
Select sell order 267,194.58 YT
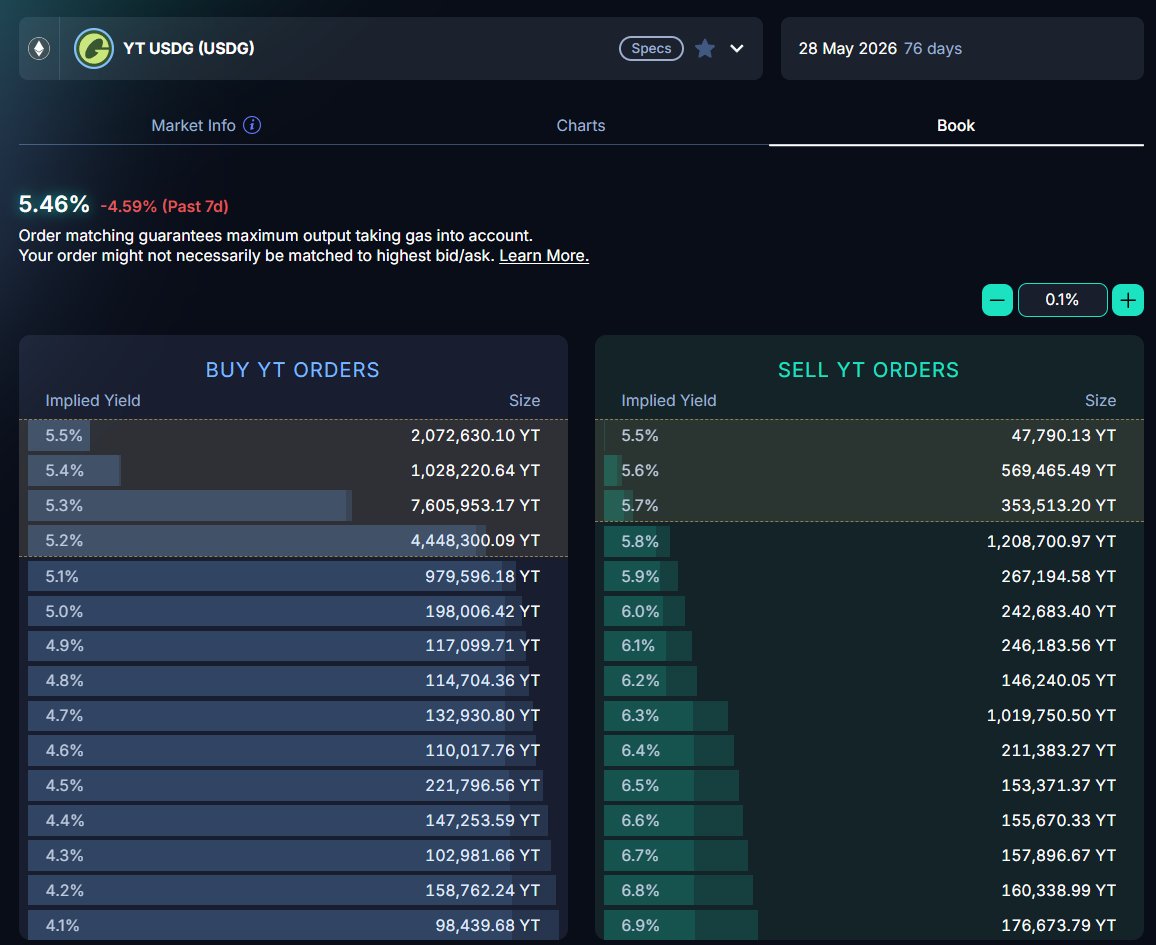[869, 576]
